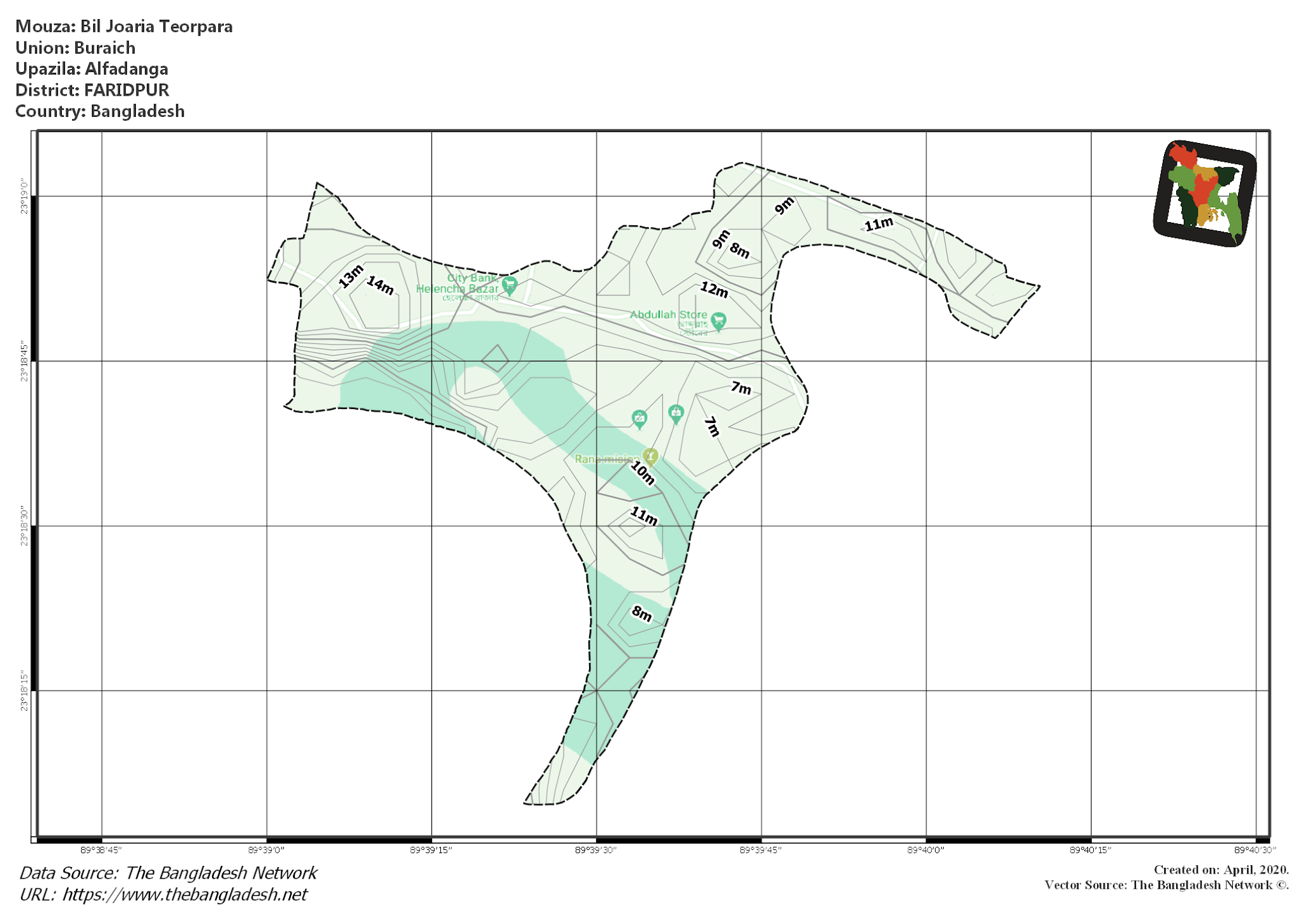
Task: Toggle the 12m elevation label
Action: 713,290
